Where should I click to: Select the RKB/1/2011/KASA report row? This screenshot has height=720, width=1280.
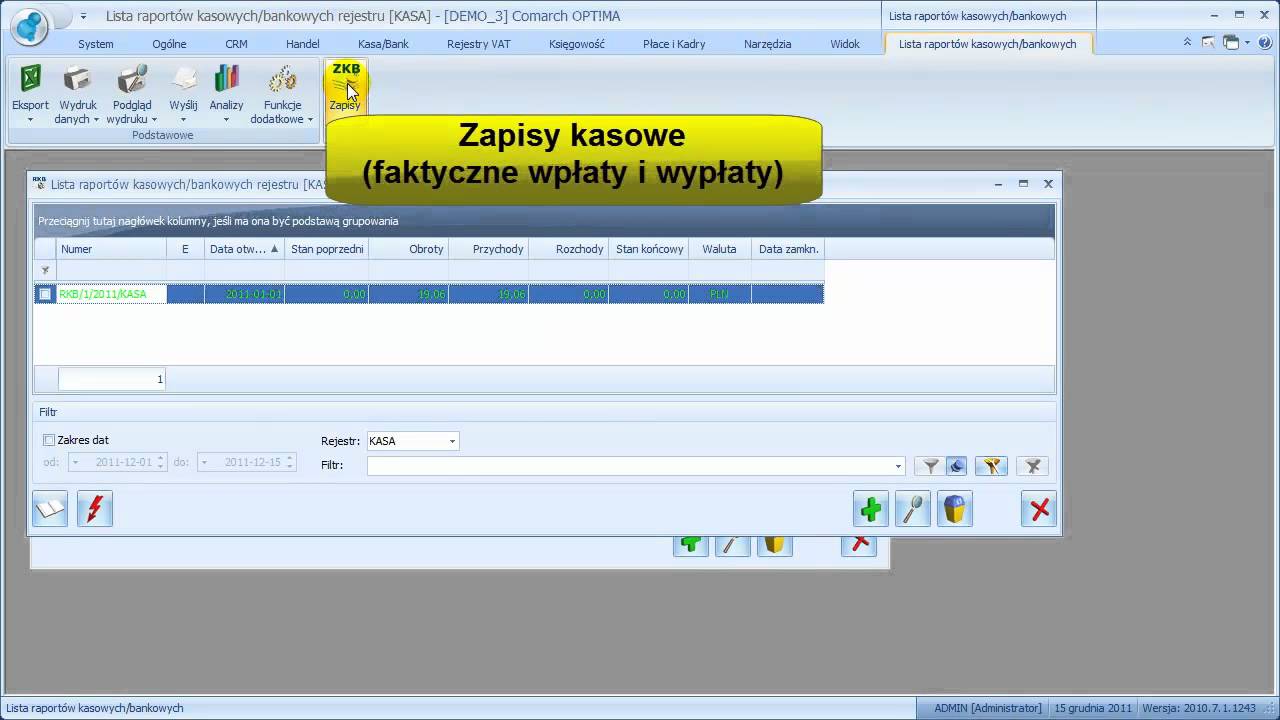tap(429, 294)
